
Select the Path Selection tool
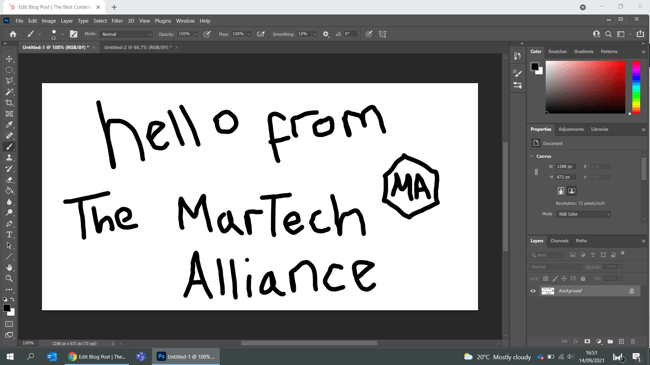pyautogui.click(x=9, y=246)
